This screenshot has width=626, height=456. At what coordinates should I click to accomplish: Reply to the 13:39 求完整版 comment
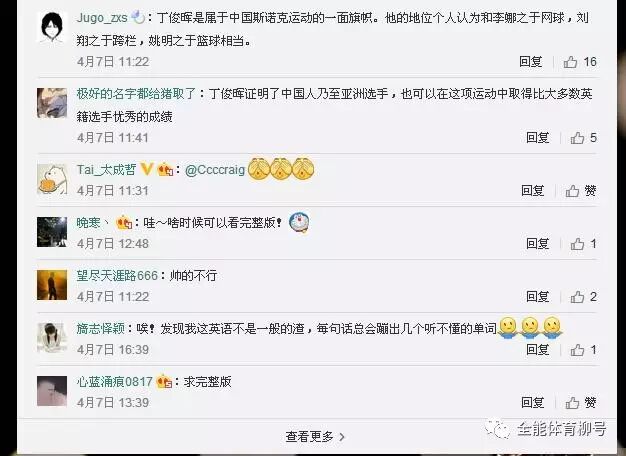533,402
